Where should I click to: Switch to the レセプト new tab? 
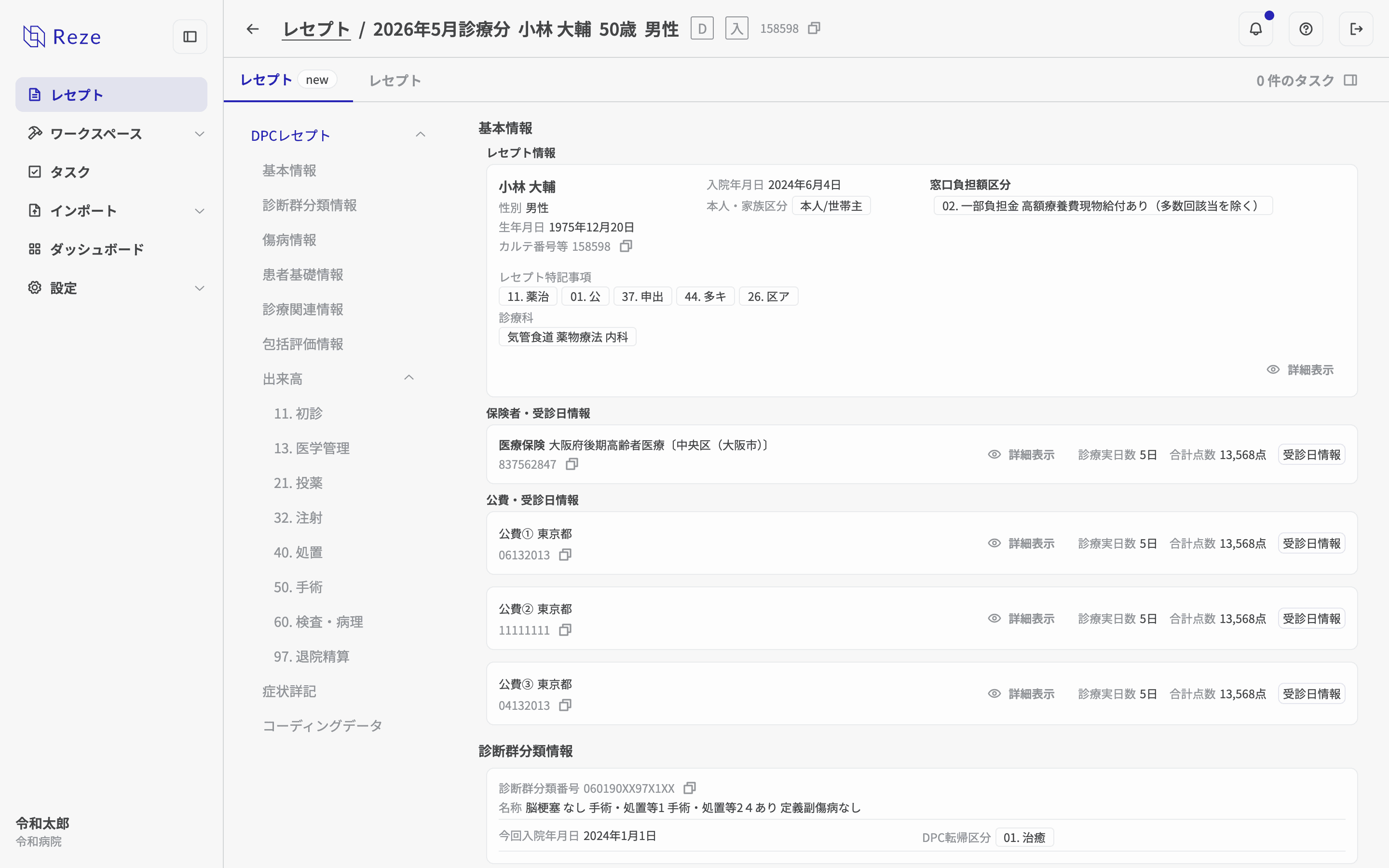tap(288, 80)
